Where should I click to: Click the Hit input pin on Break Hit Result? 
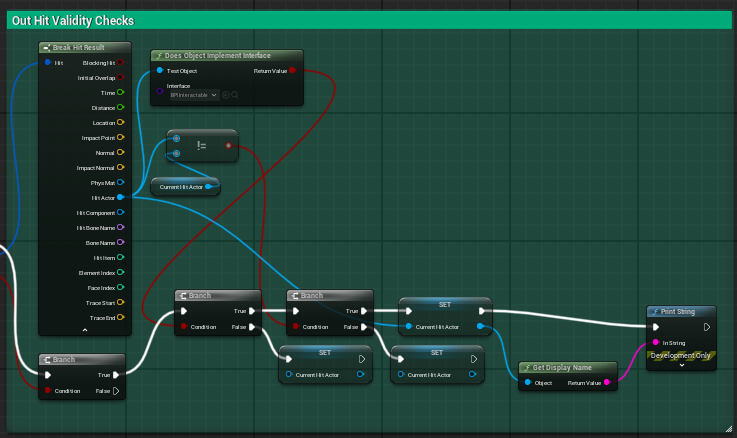[48, 62]
